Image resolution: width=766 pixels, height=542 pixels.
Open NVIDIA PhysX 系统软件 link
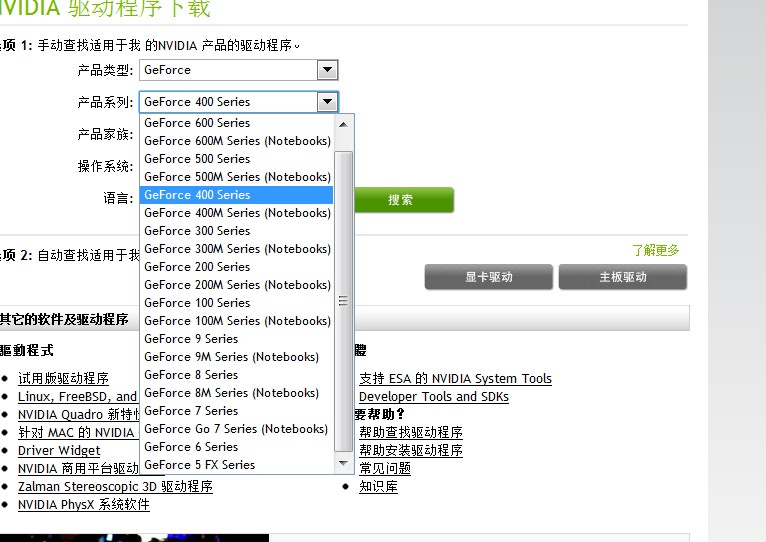tap(84, 504)
